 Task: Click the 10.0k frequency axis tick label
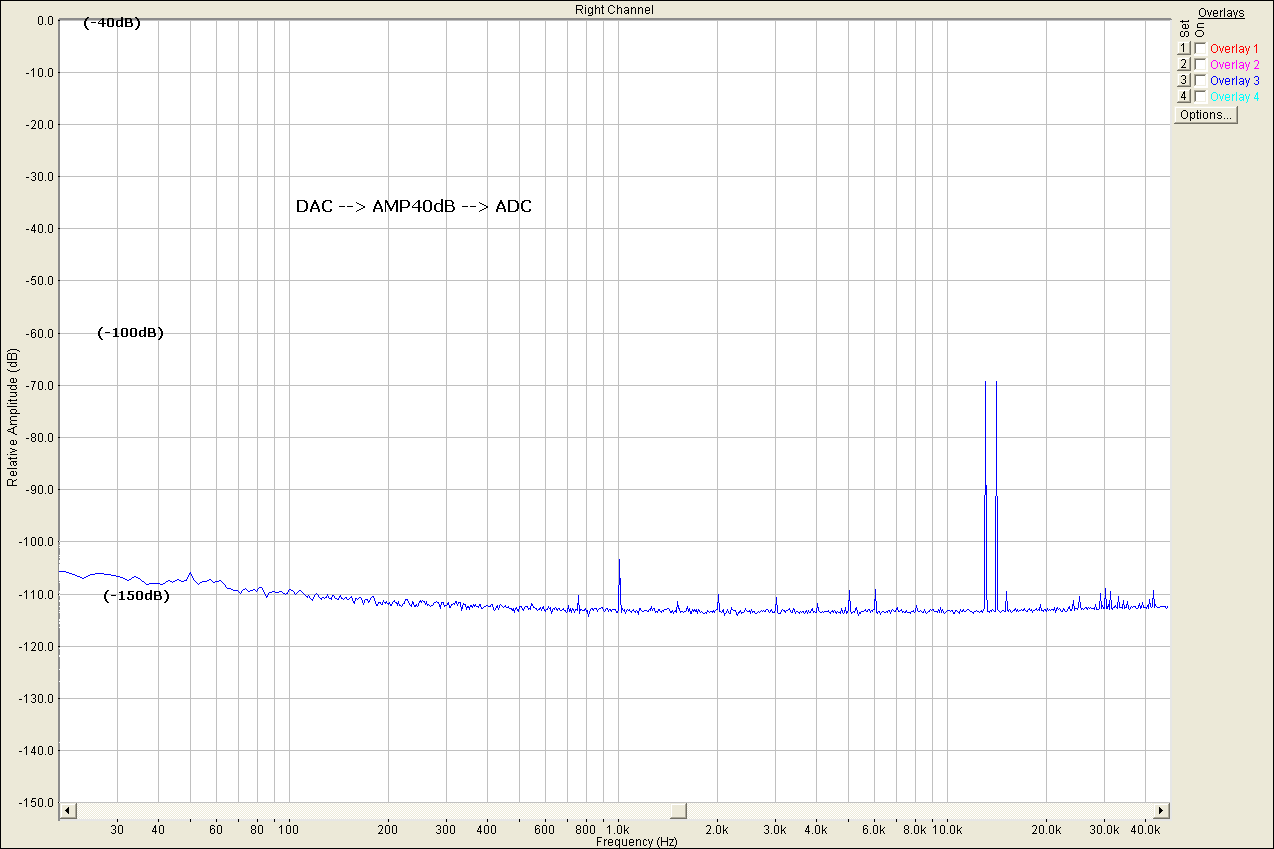tap(947, 830)
